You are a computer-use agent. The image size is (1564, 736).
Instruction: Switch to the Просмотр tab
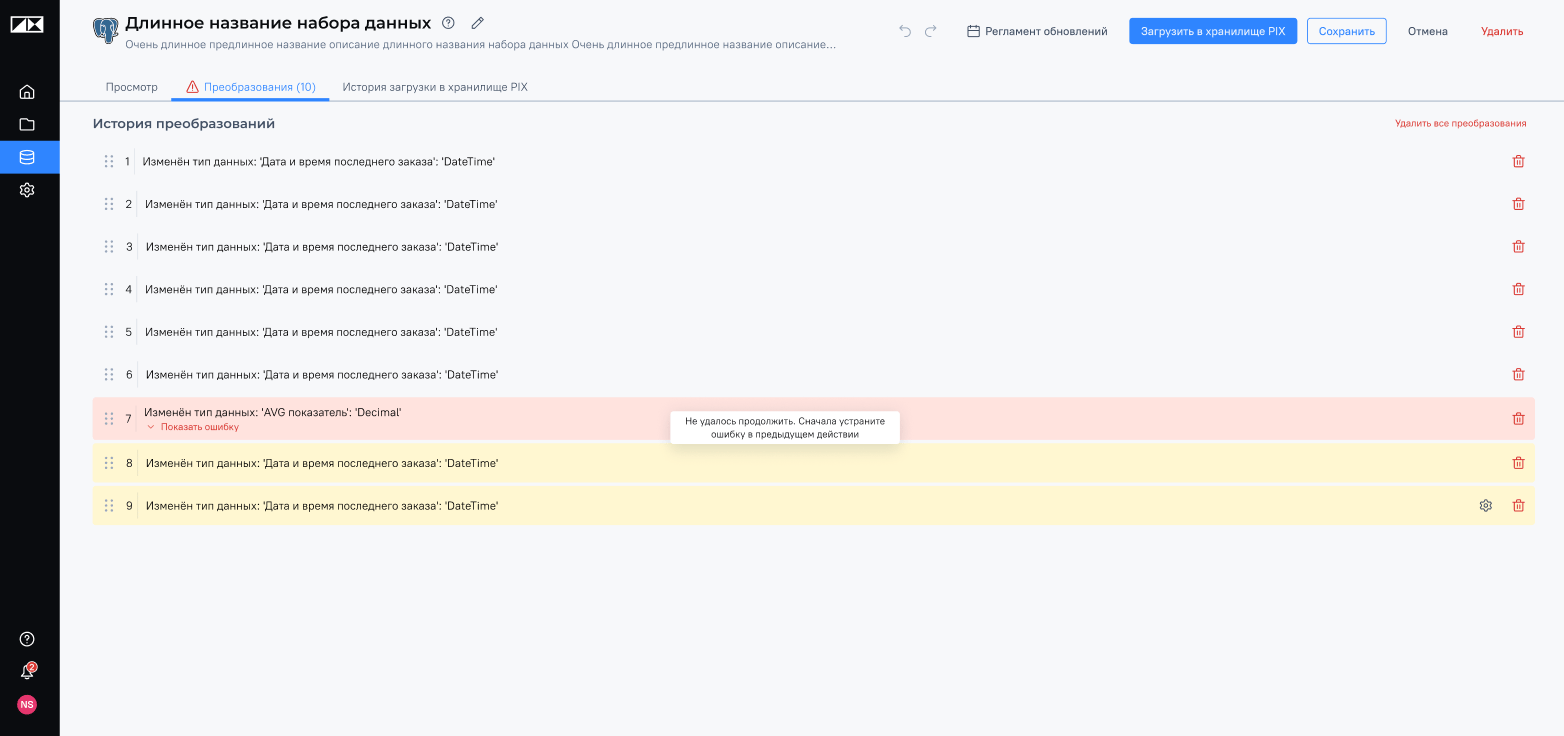click(x=132, y=87)
